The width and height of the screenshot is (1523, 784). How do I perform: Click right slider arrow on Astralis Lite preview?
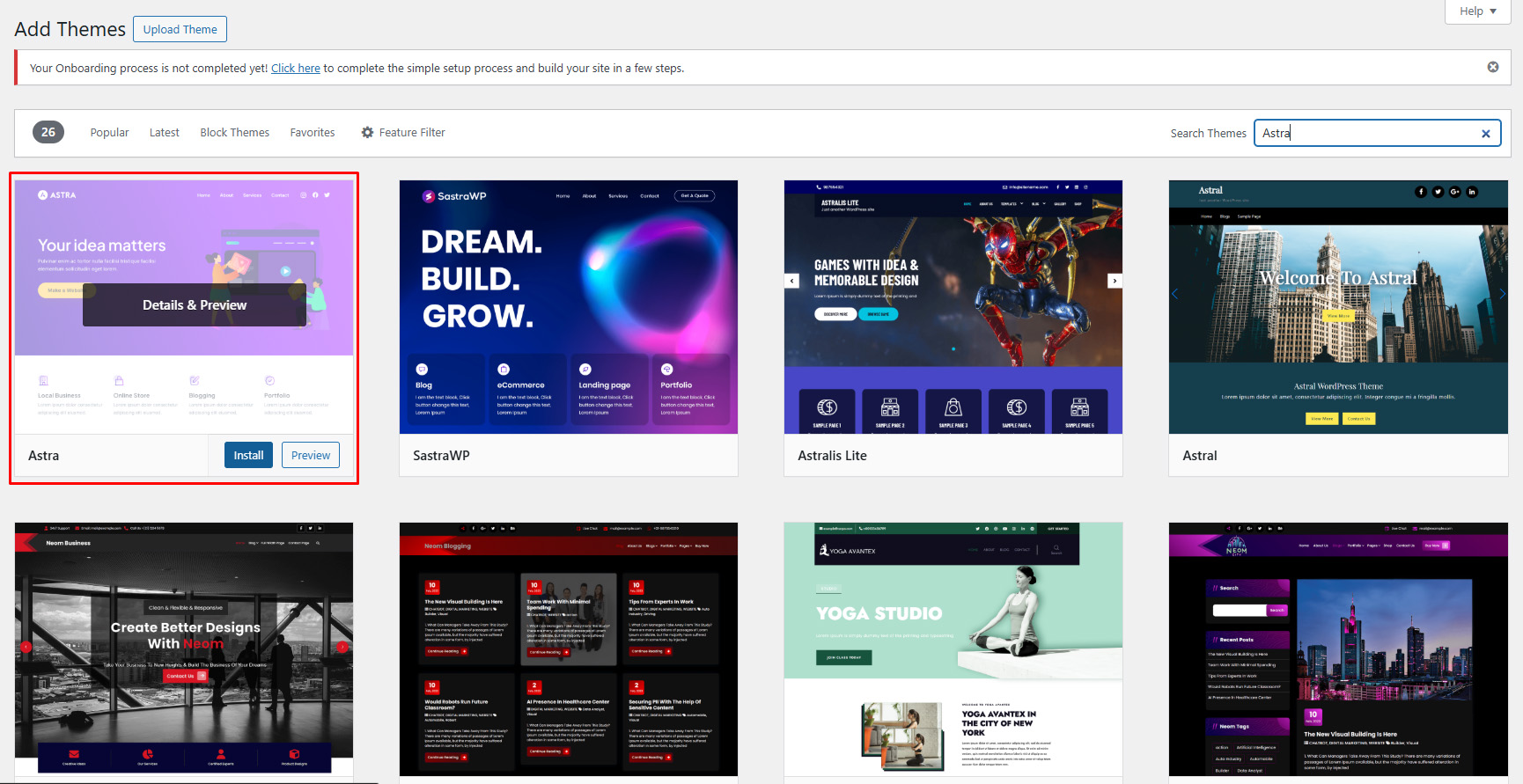1115,281
